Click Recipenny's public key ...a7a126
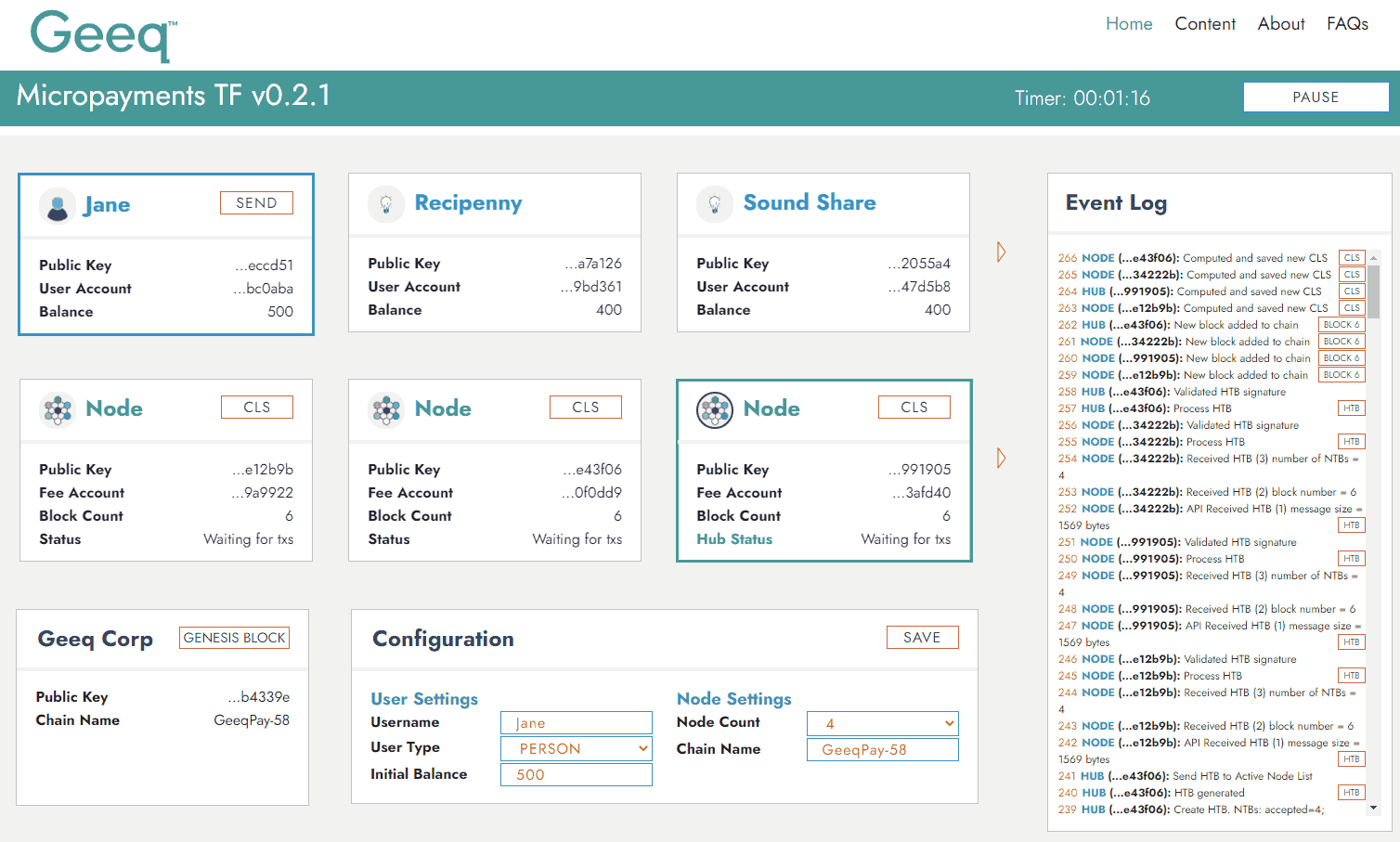The width and height of the screenshot is (1400, 842). click(593, 264)
